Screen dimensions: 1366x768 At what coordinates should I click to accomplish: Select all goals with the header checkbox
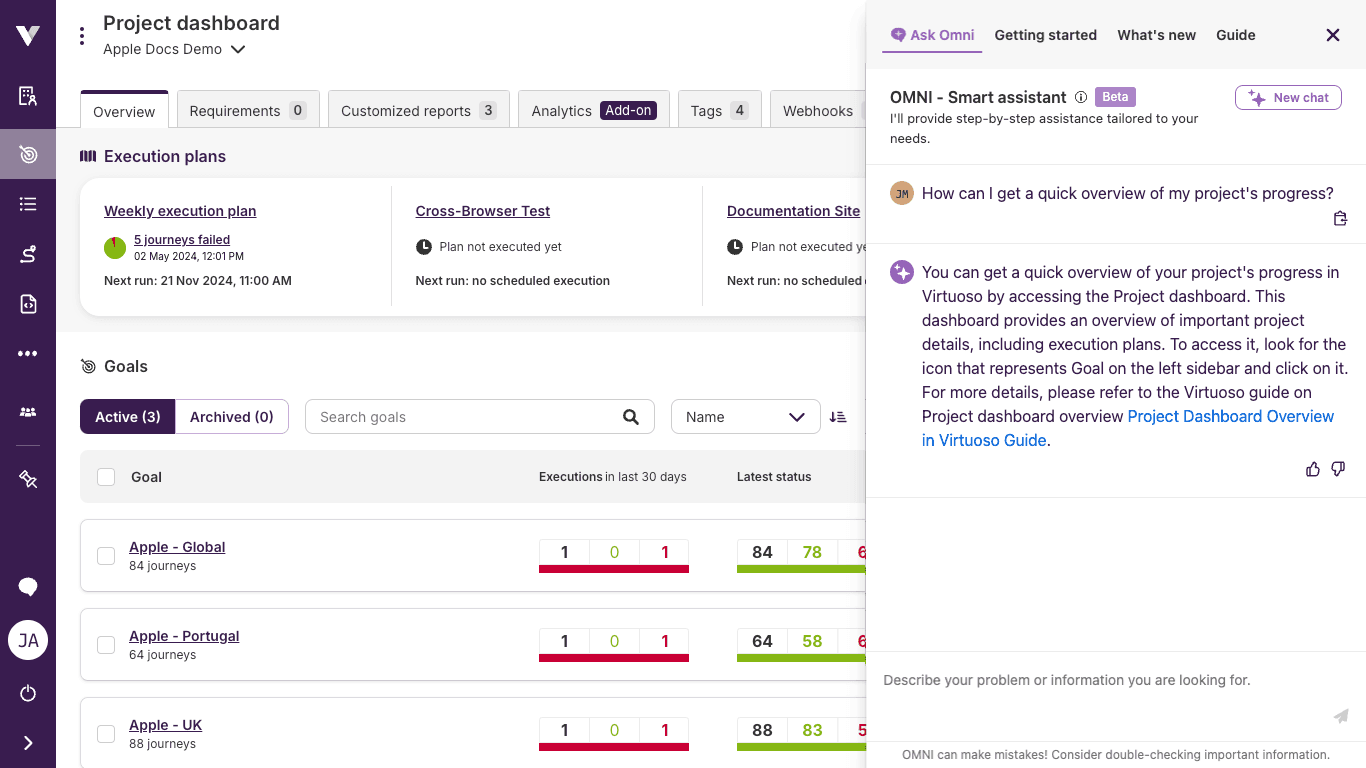106,477
